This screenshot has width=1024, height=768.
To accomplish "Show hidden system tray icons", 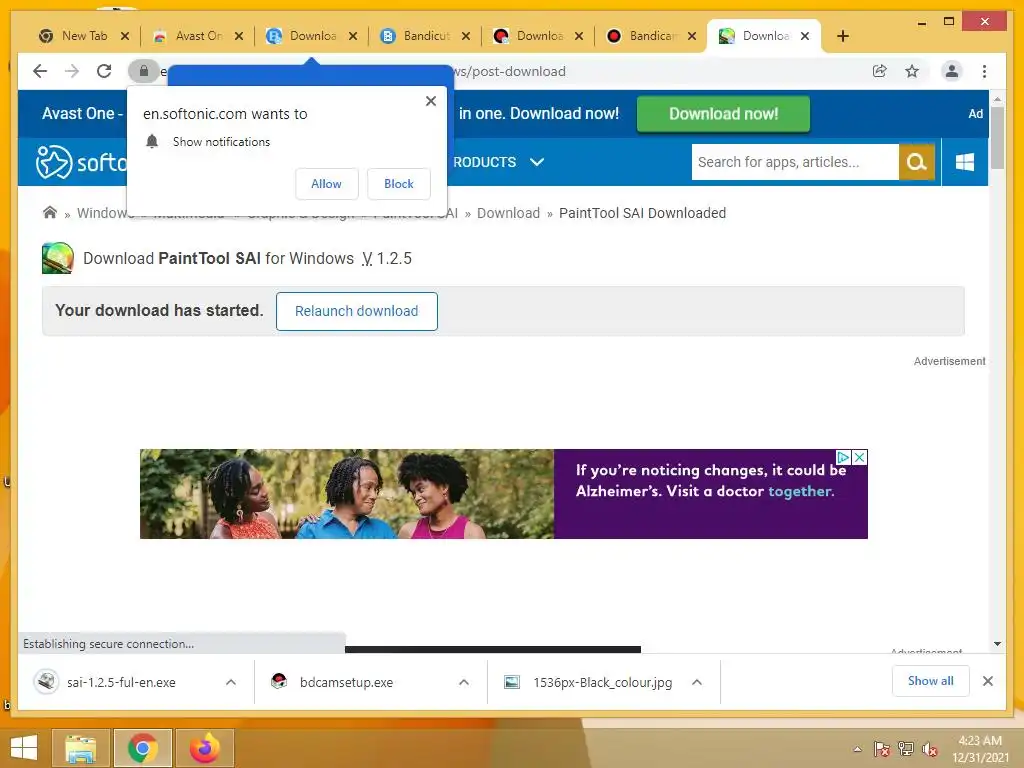I will (857, 749).
